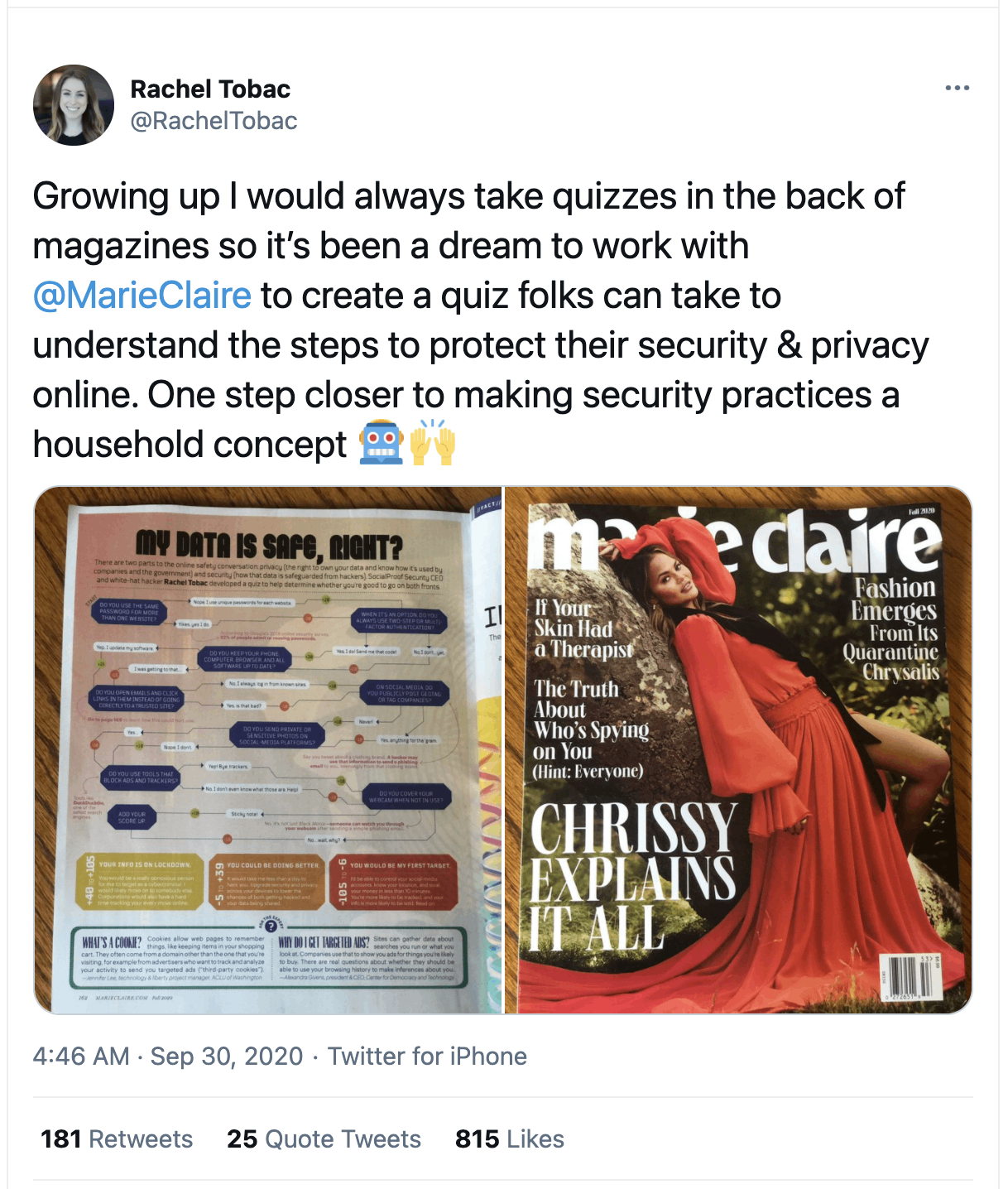Open the Sep 30, 2020 date

227,1057
